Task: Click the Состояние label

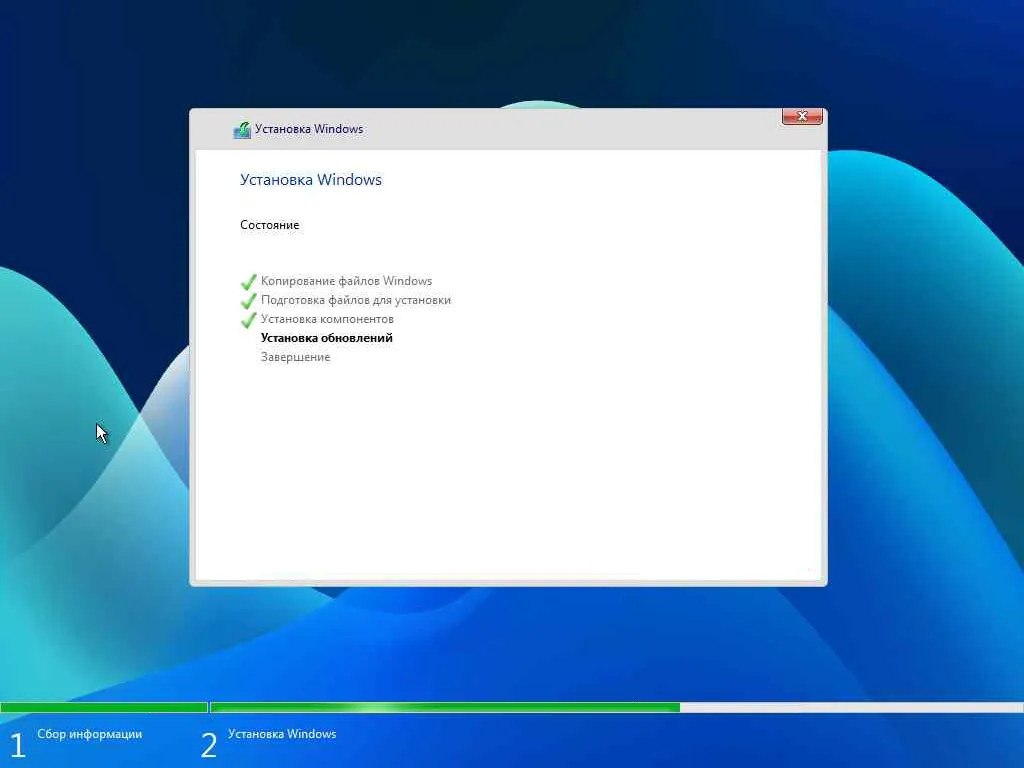Action: tap(269, 225)
